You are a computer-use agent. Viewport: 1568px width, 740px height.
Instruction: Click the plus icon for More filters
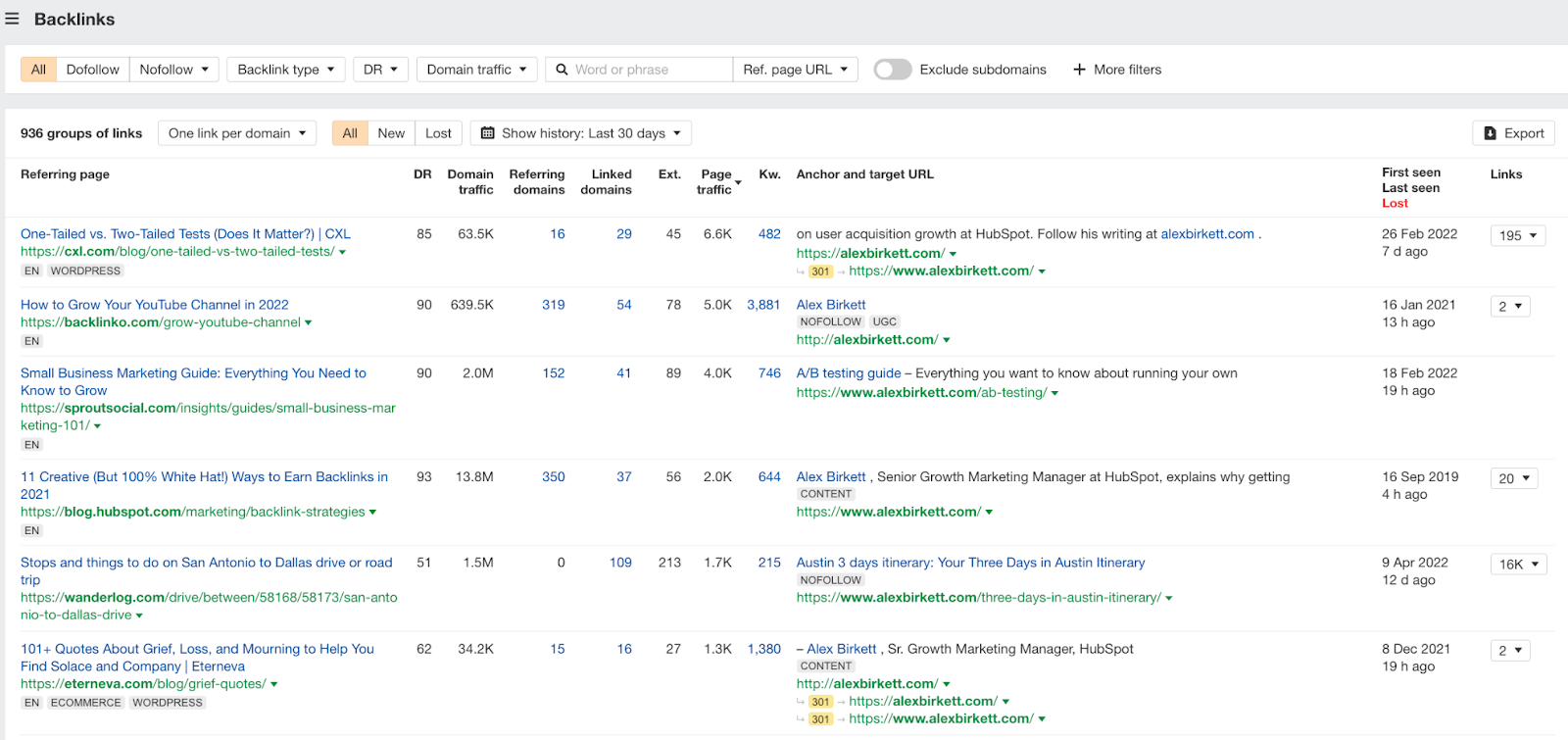coord(1079,70)
